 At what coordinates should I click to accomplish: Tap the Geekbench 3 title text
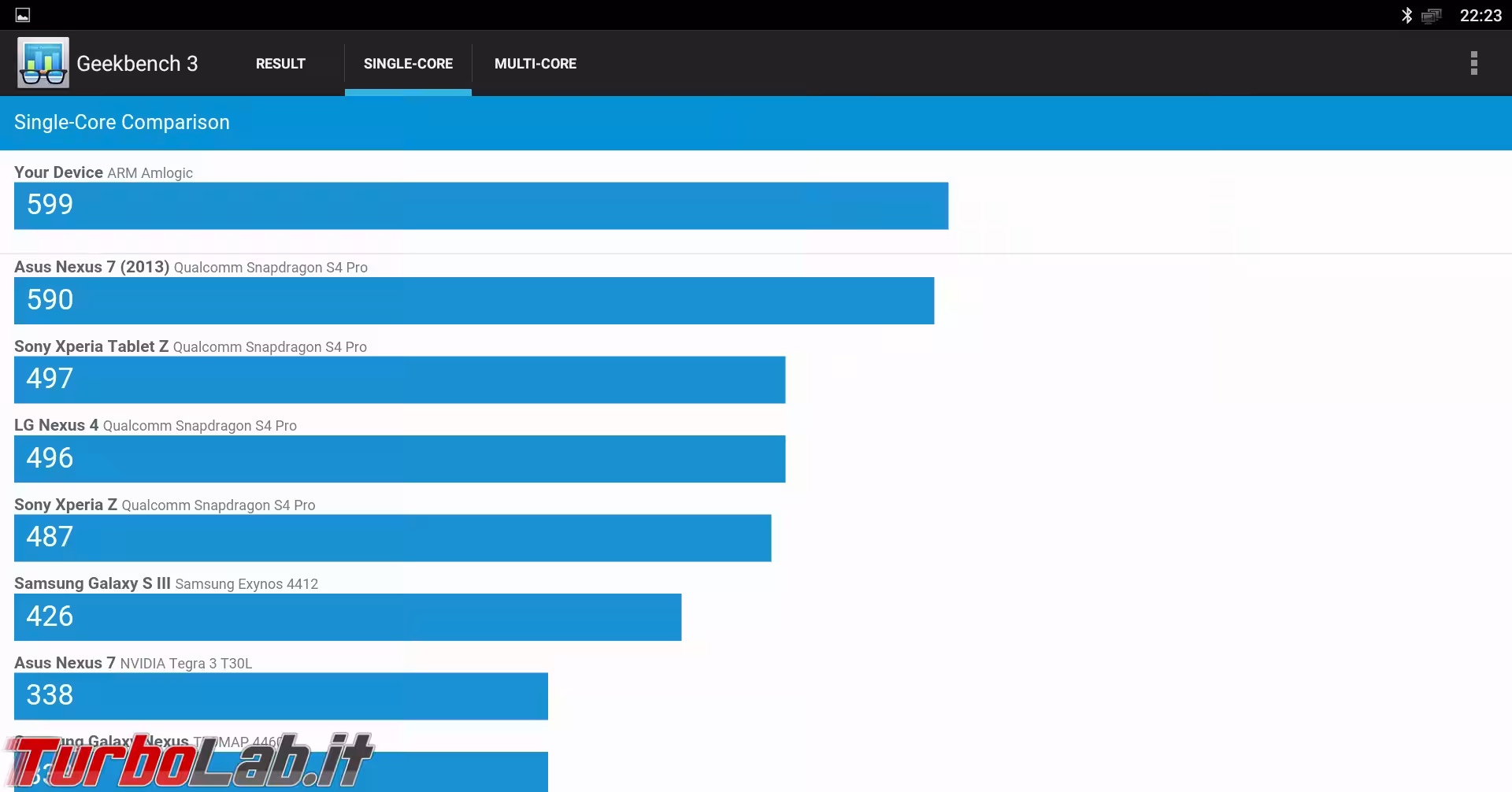(x=137, y=64)
